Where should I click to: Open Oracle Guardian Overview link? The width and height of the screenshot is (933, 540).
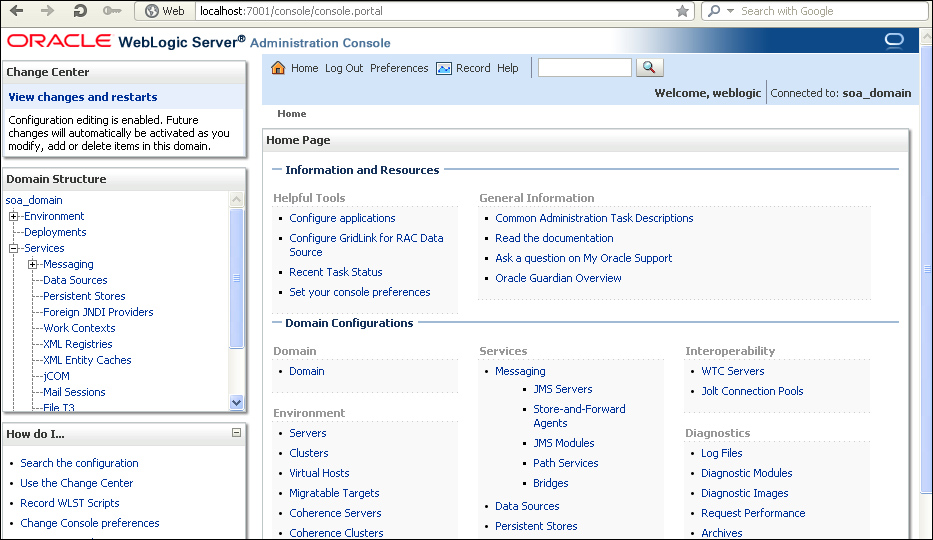[558, 278]
